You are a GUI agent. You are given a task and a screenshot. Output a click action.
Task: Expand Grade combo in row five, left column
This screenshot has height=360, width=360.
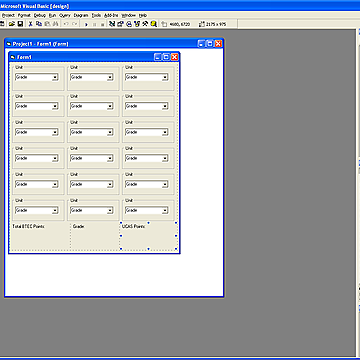55,184
